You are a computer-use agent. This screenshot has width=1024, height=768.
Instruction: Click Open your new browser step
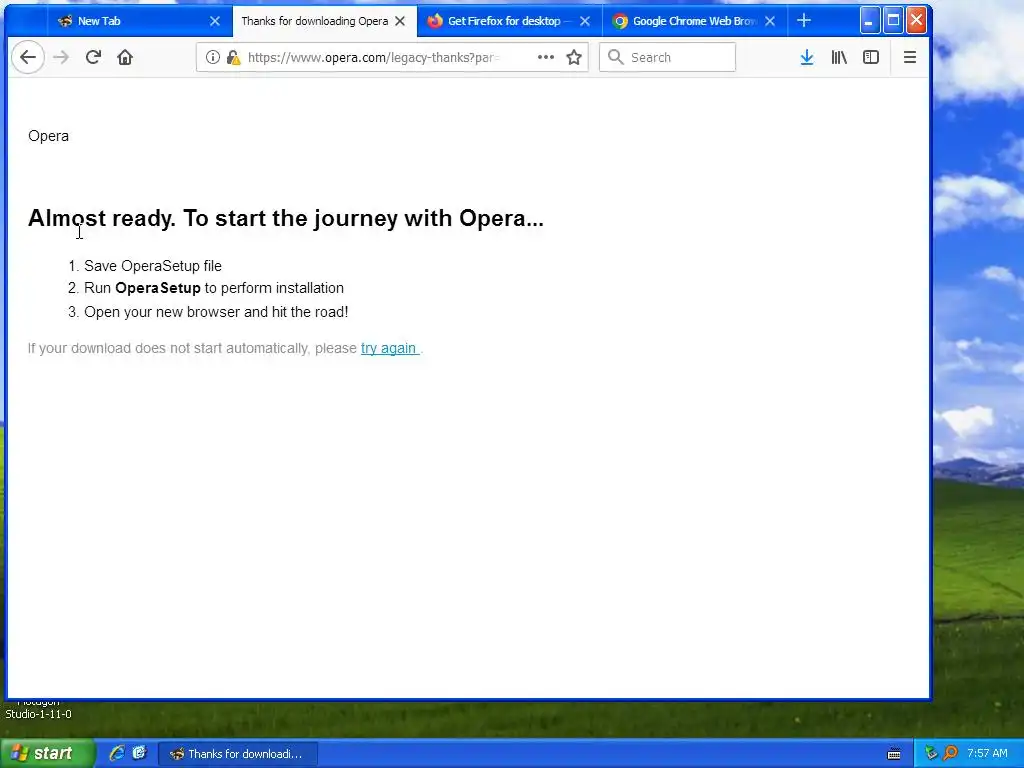[x=216, y=312]
